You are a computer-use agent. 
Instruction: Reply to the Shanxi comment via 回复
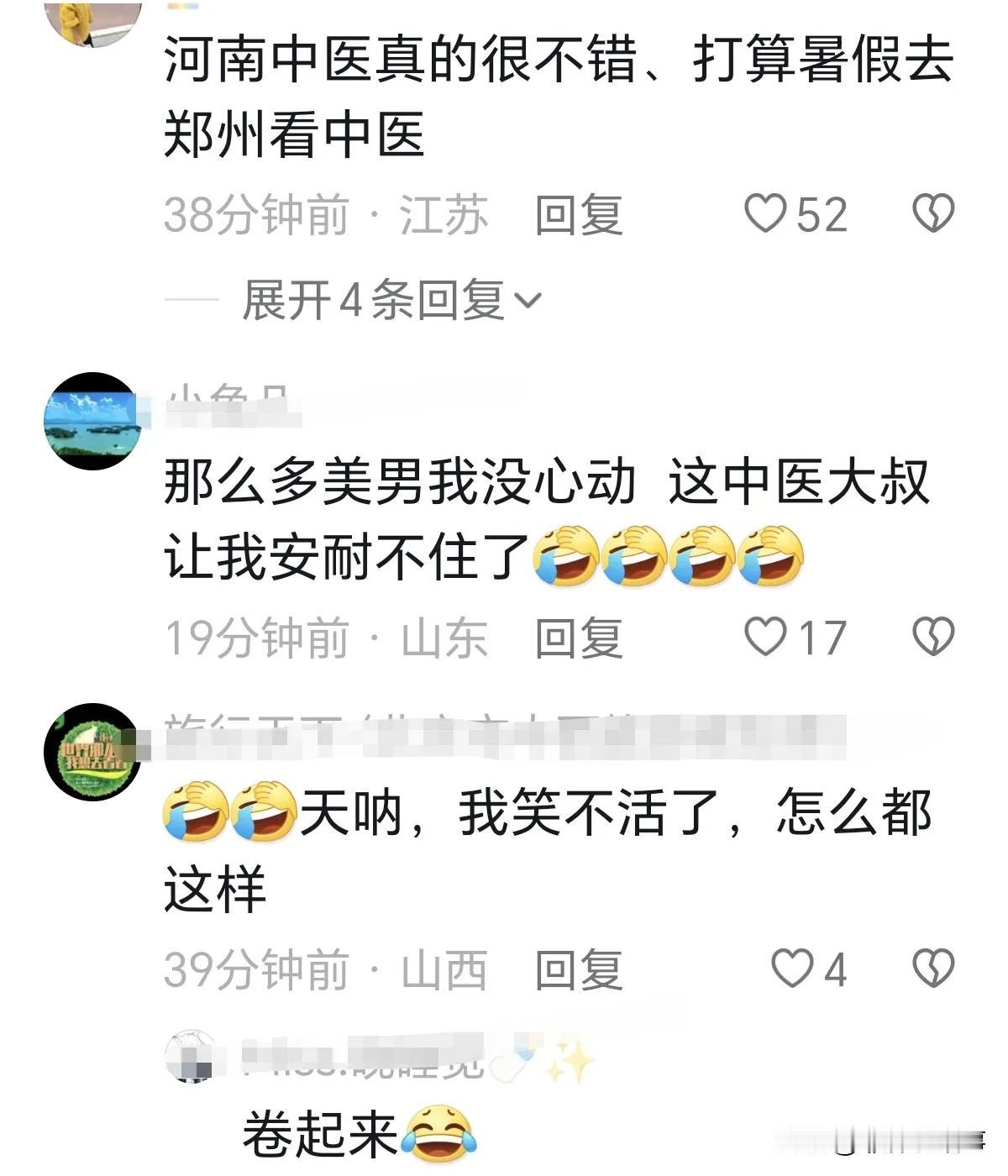pos(579,970)
